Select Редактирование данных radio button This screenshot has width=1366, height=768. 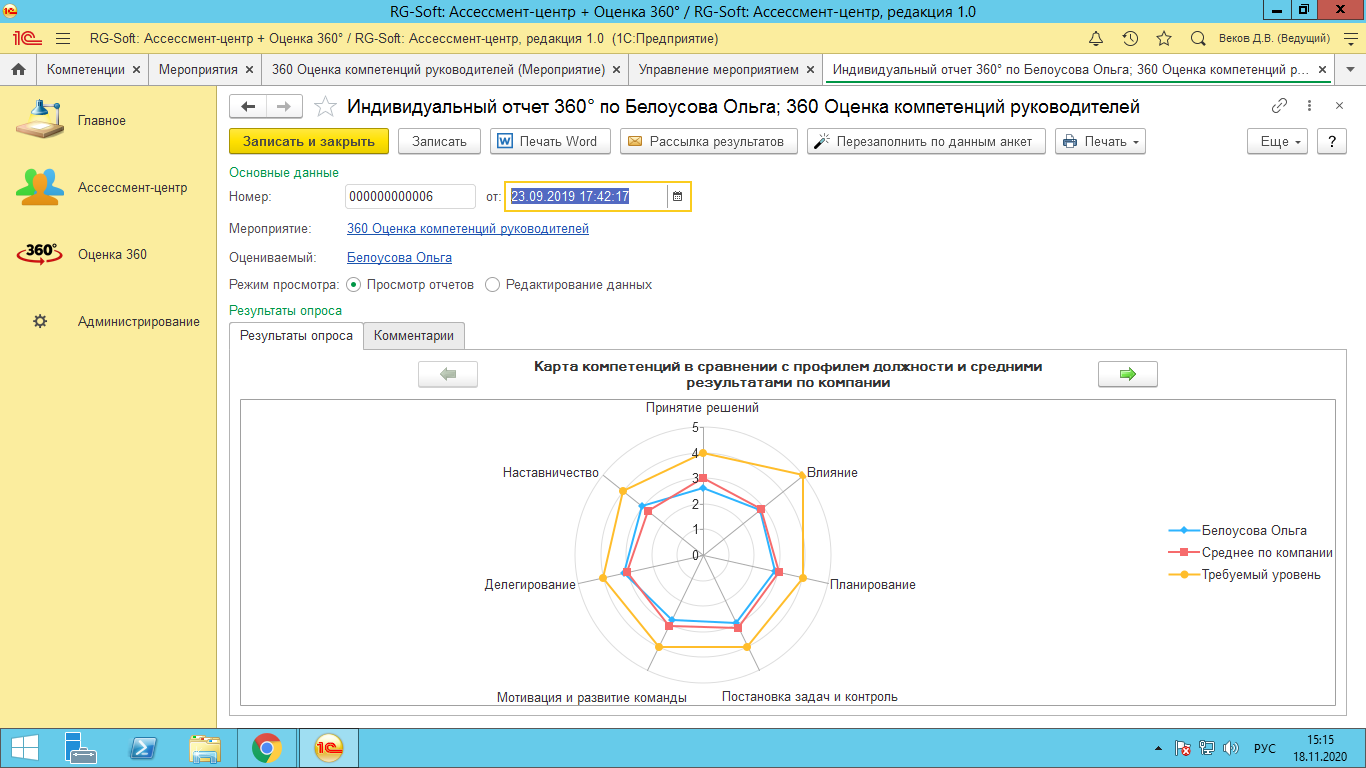[492, 285]
